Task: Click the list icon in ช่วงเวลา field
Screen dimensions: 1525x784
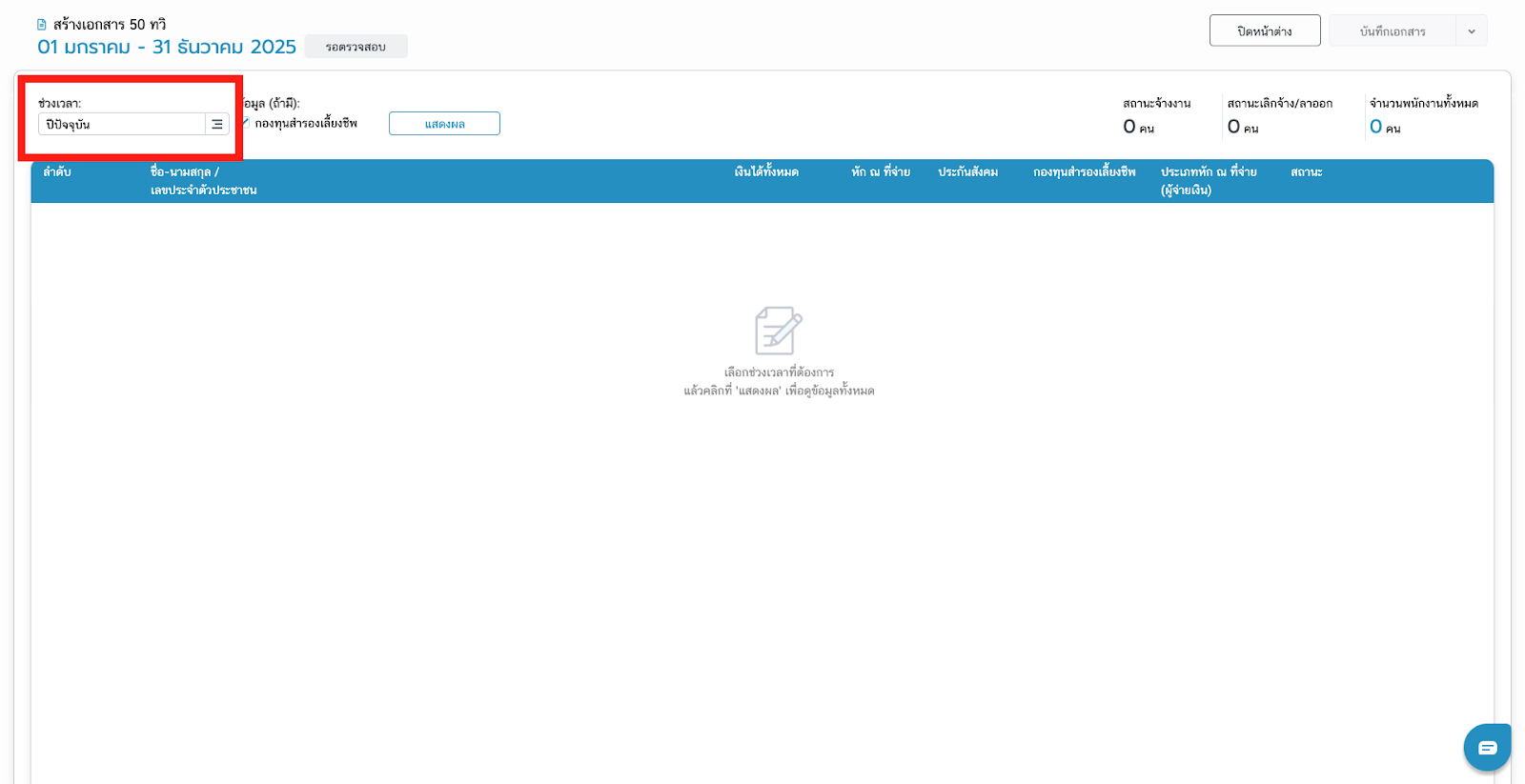Action: click(x=217, y=125)
